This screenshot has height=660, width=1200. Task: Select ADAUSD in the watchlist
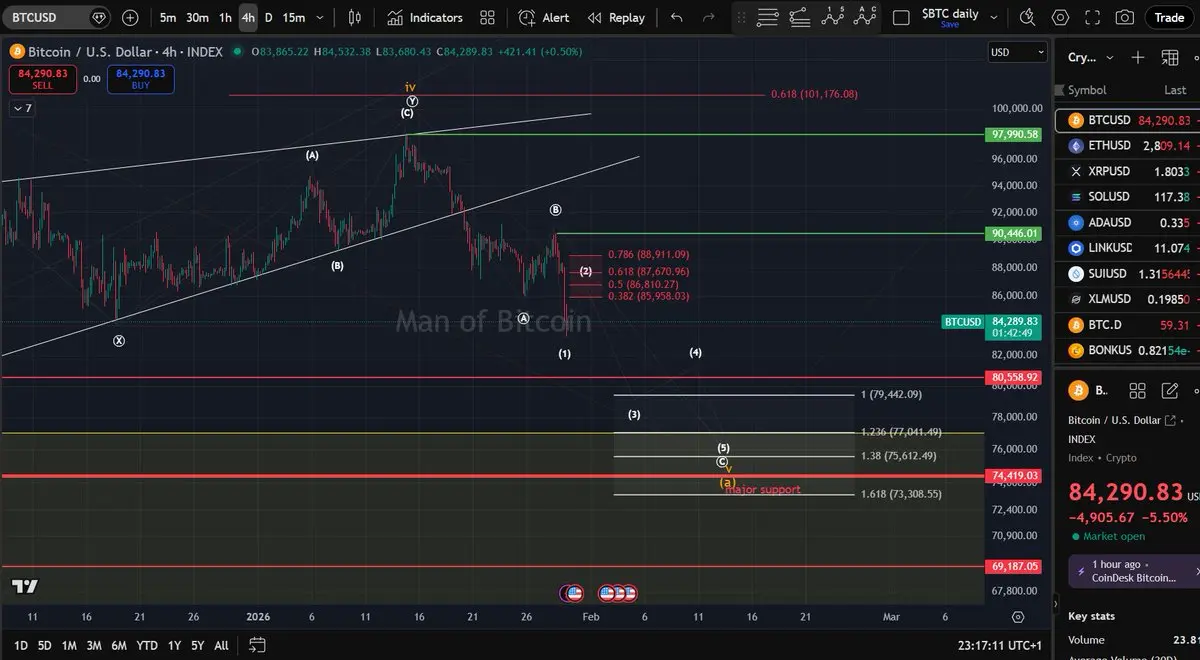pyautogui.click(x=1128, y=222)
